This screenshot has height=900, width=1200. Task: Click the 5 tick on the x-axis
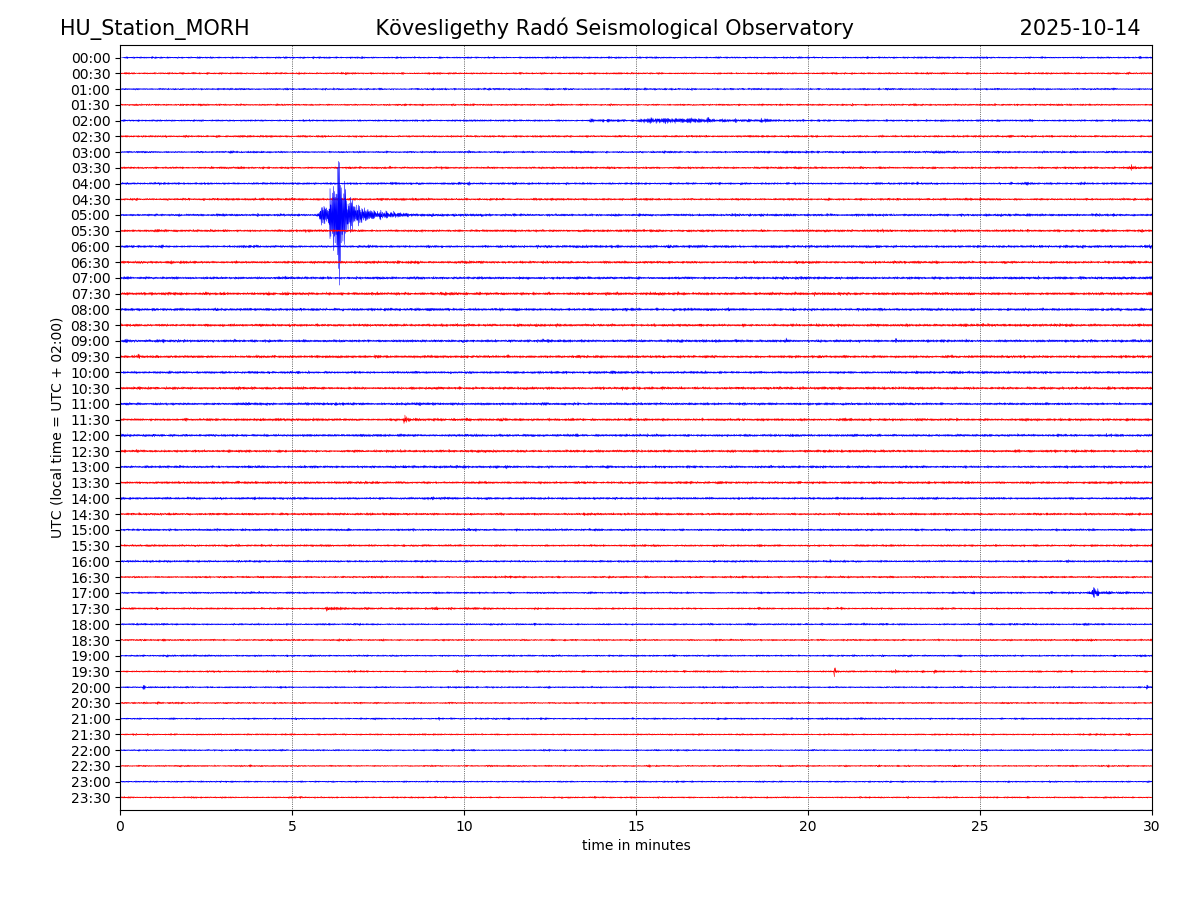pyautogui.click(x=292, y=826)
